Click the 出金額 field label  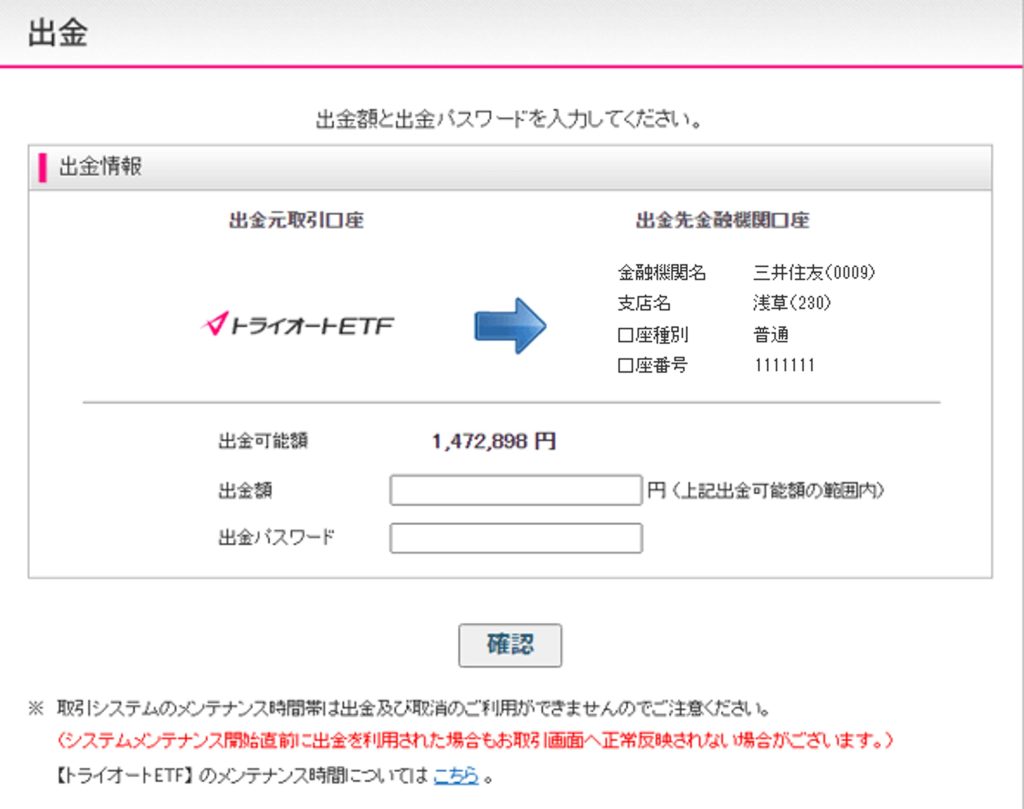tap(245, 490)
